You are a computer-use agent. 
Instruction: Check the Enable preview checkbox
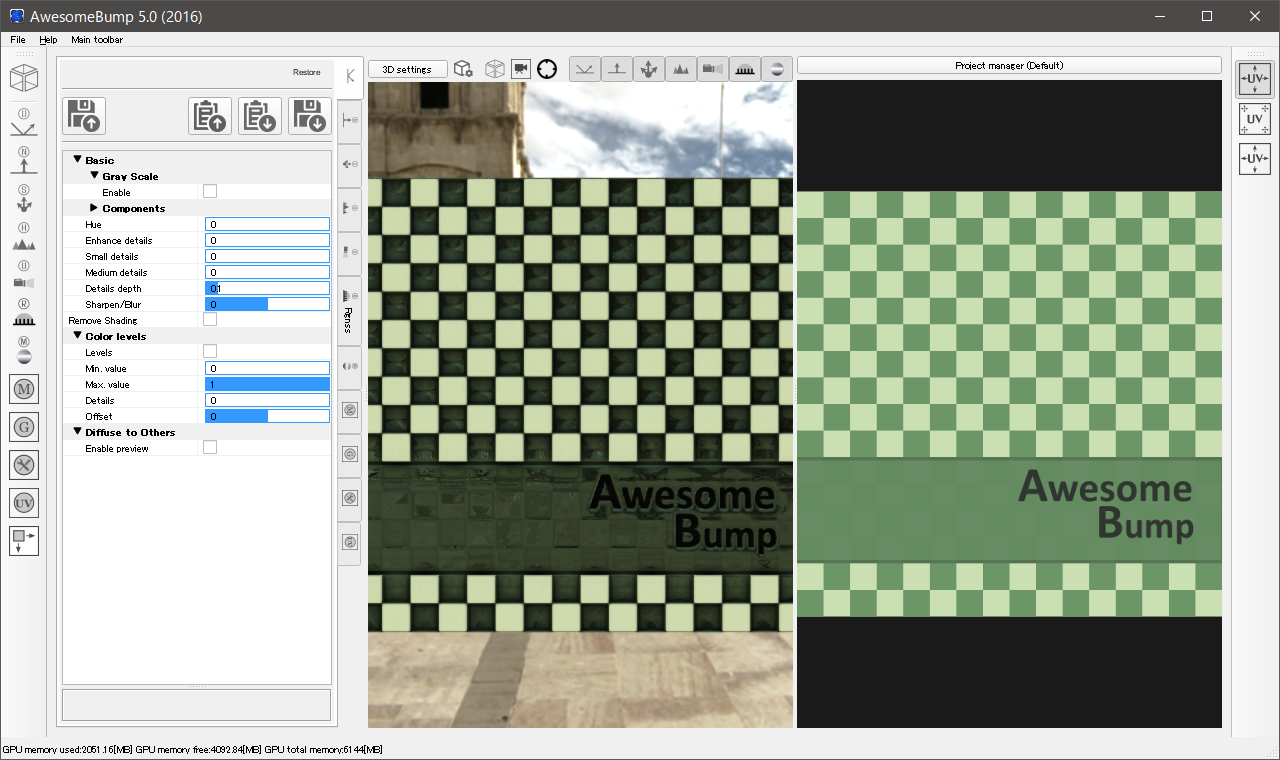pos(210,447)
